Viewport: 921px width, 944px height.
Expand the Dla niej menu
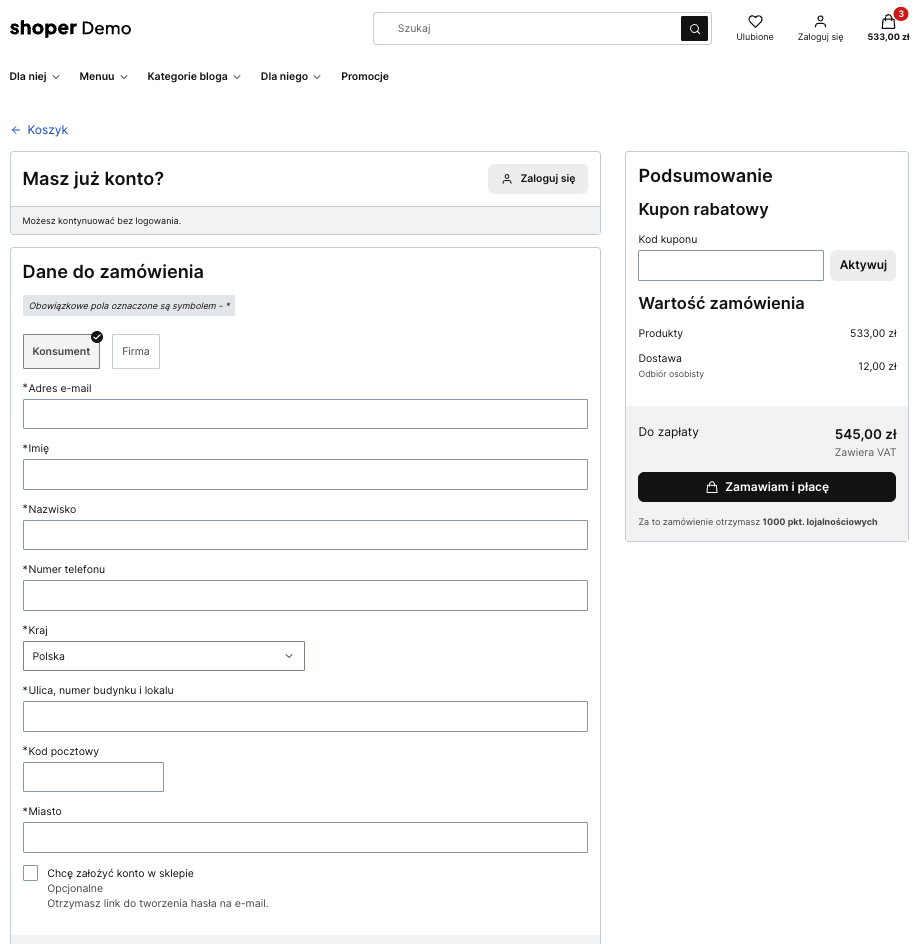click(35, 77)
